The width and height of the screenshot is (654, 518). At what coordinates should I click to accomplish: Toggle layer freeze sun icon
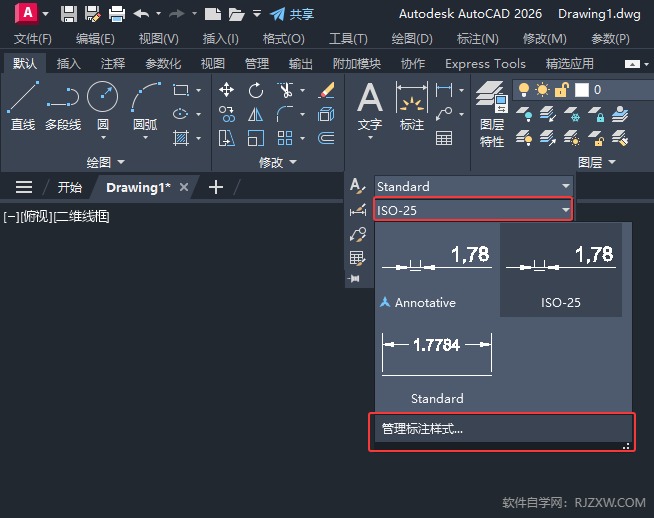[543, 90]
